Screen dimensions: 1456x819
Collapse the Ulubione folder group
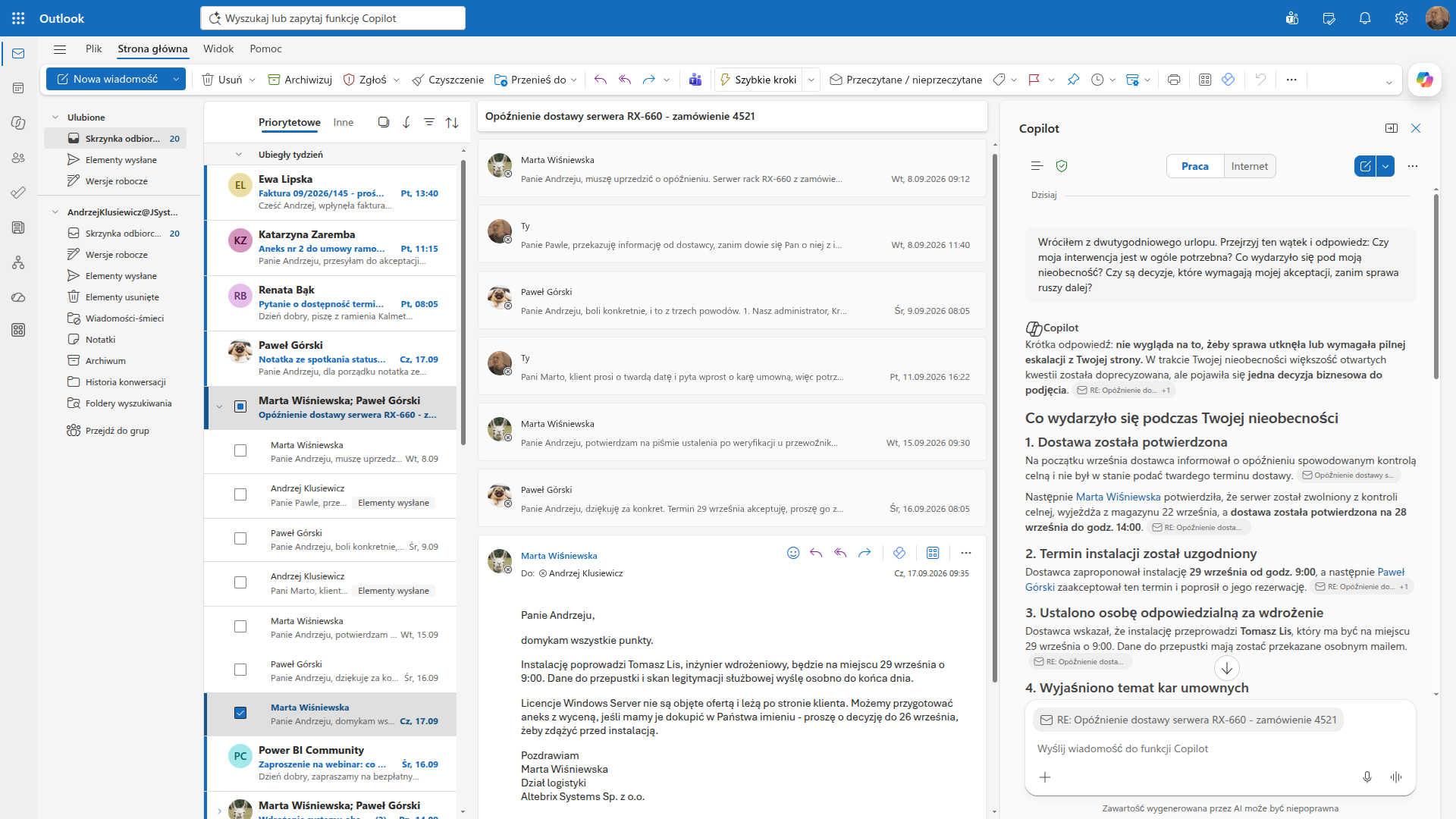click(55, 118)
